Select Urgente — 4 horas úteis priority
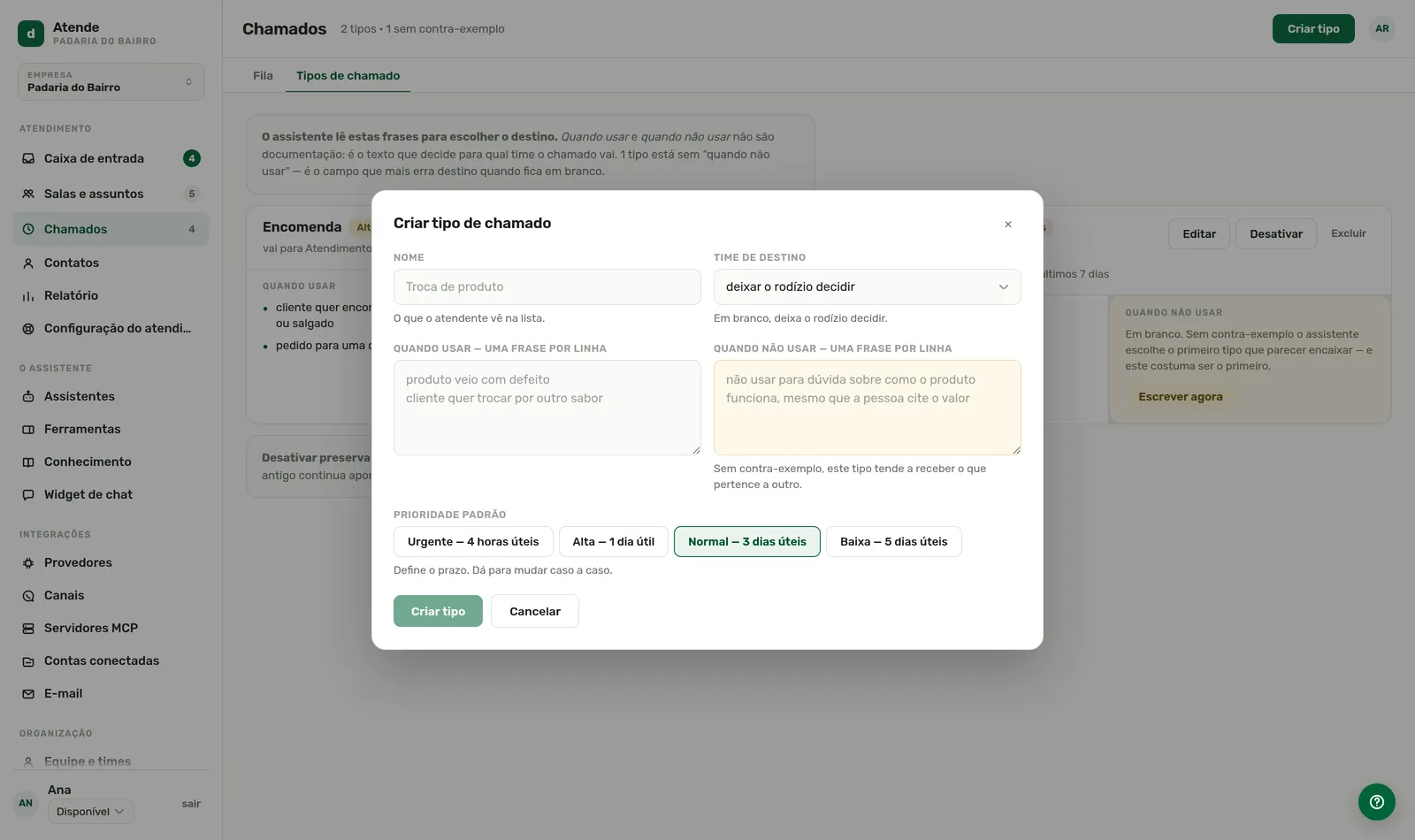This screenshot has width=1415, height=840. coord(473,541)
